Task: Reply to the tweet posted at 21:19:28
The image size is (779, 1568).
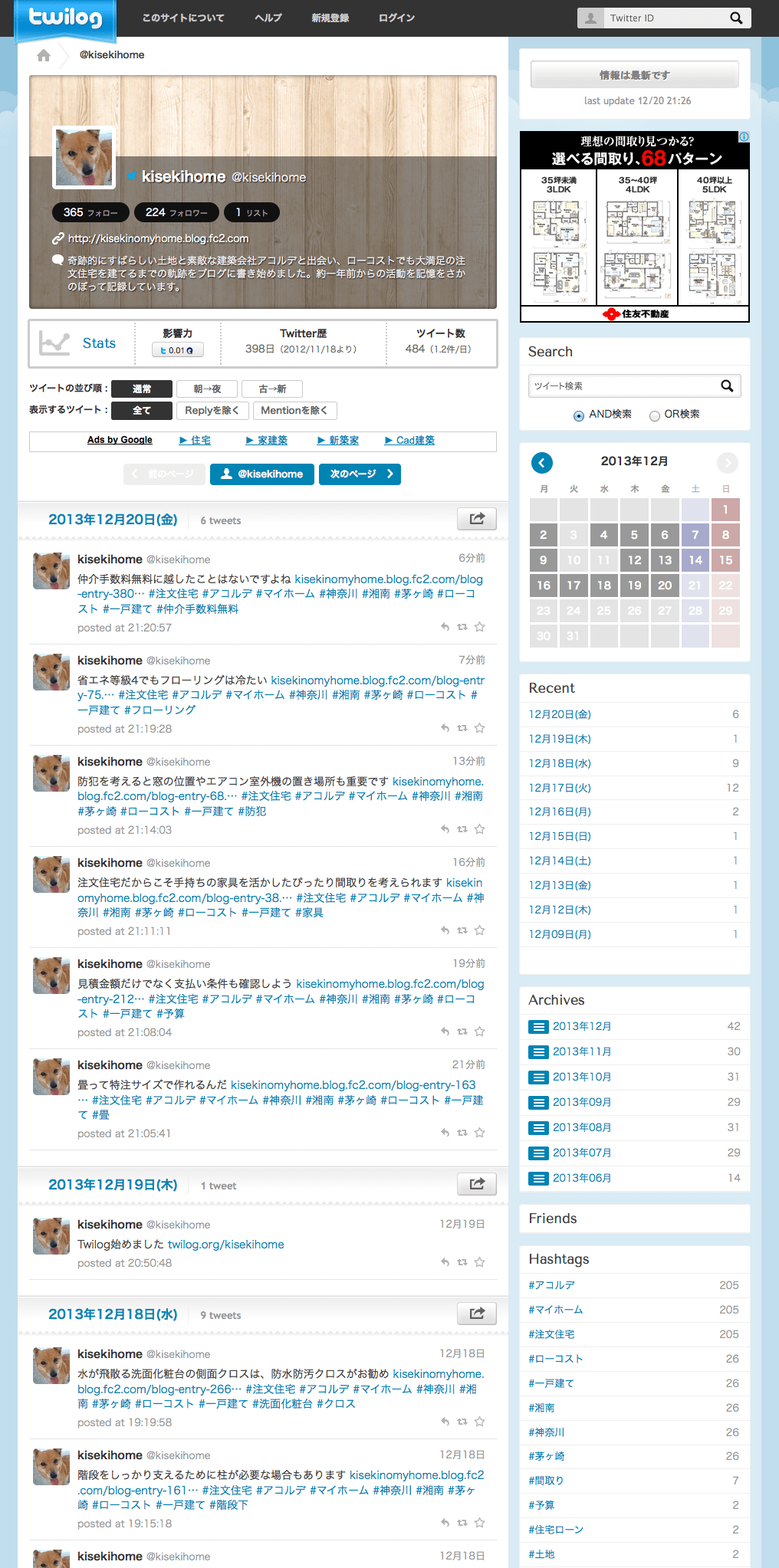Action: 445,728
